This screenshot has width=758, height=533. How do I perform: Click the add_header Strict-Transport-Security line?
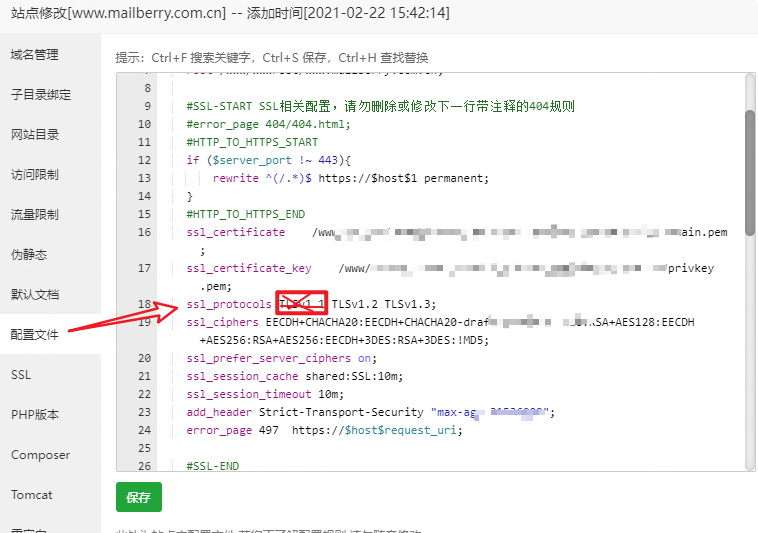click(x=371, y=412)
